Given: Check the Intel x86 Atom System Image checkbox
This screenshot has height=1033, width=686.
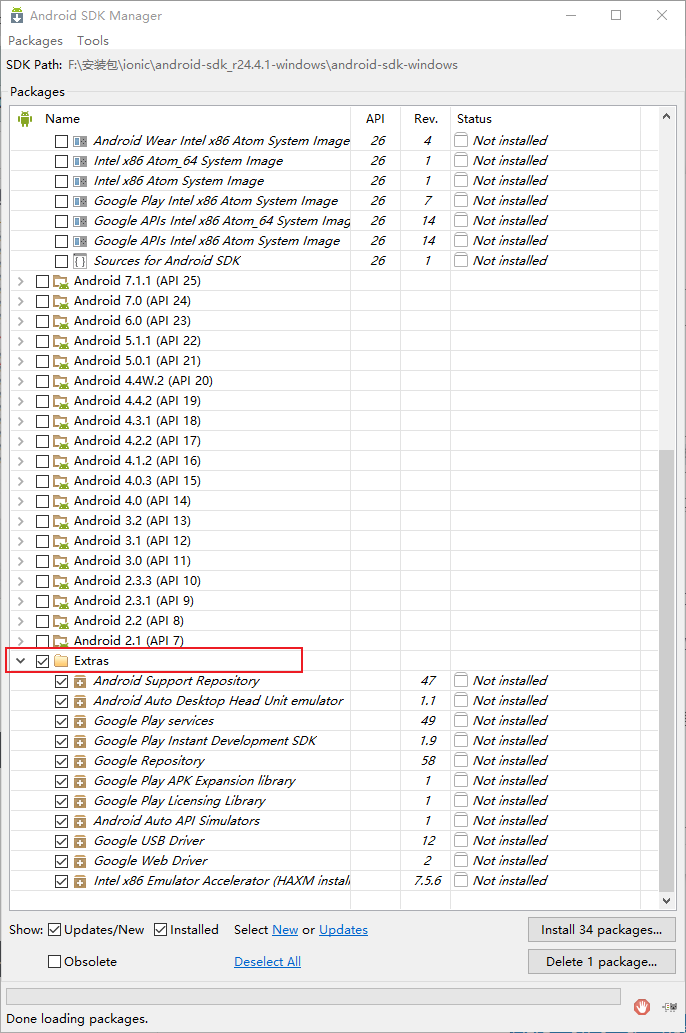Looking at the screenshot, I should pos(61,181).
